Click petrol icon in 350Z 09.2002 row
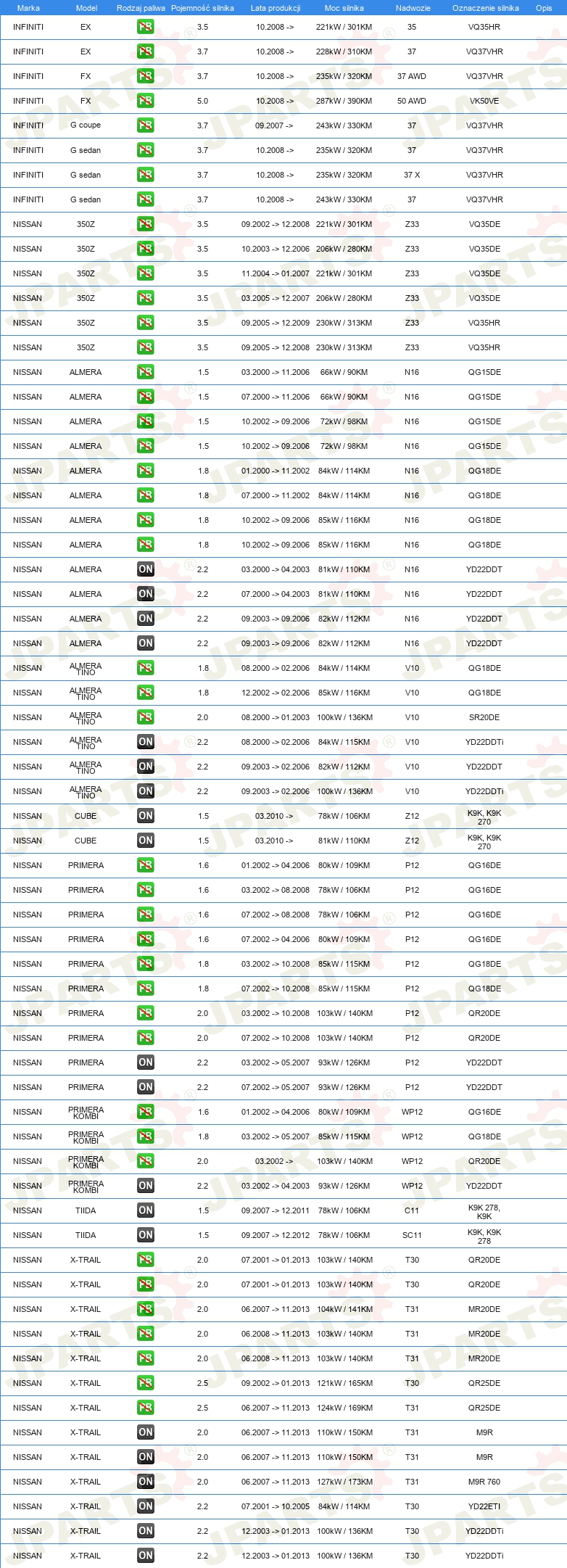Screen dimensions: 567x1568 pos(146,224)
